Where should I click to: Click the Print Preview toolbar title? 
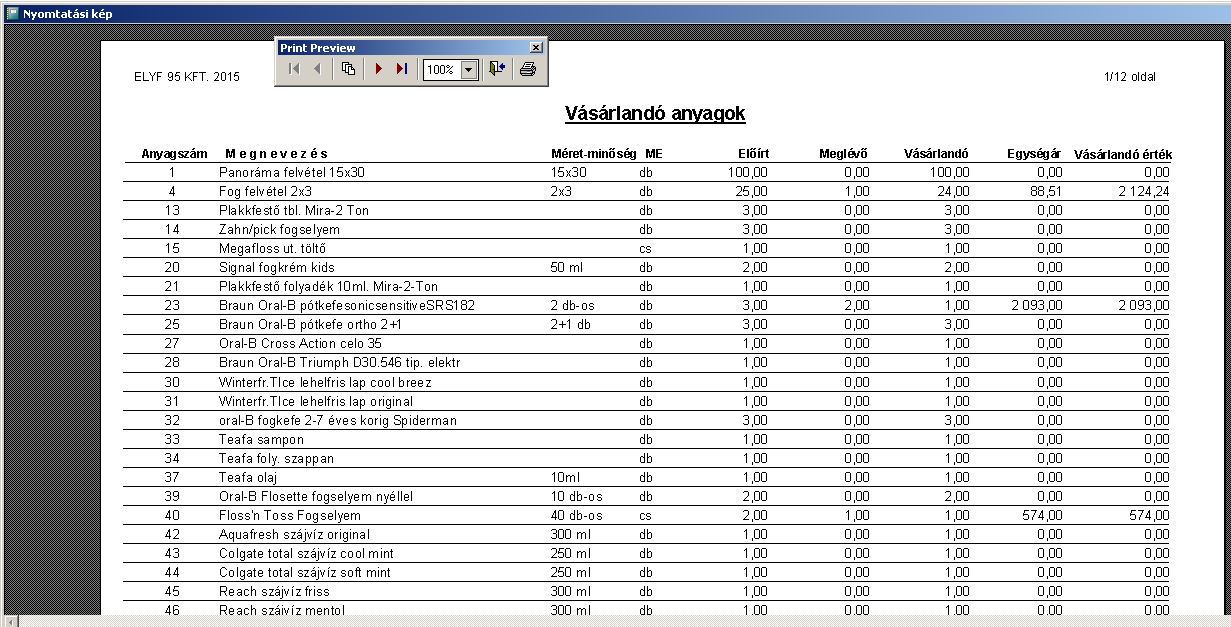click(x=317, y=47)
